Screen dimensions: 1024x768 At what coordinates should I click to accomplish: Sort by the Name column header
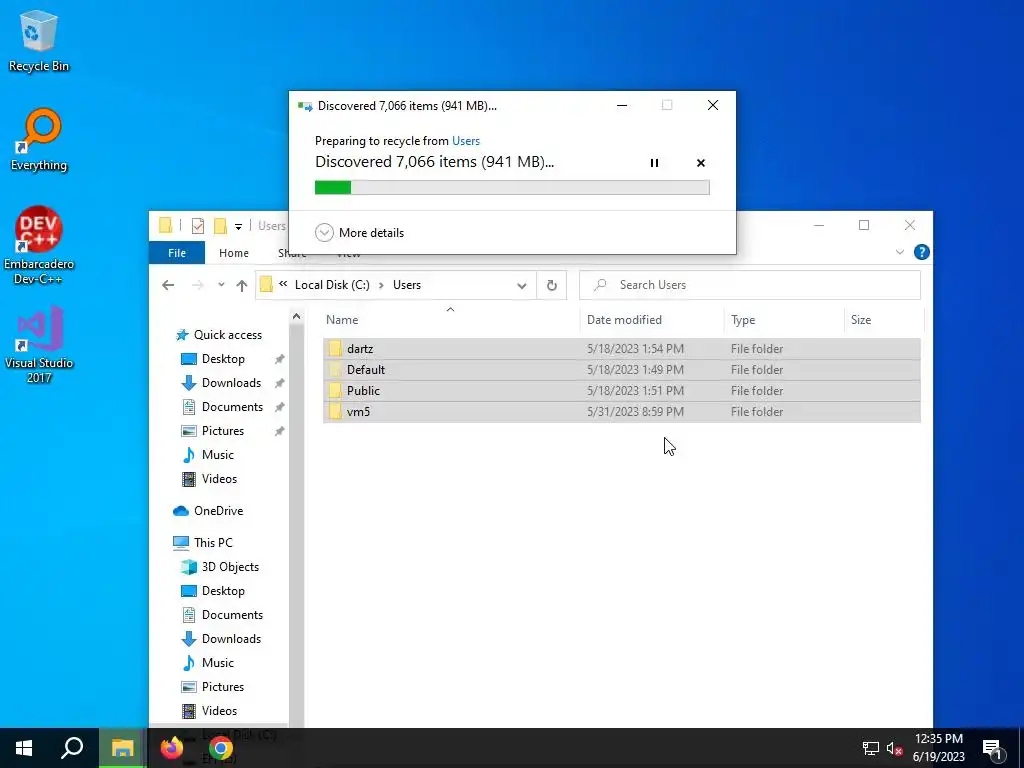(451, 319)
